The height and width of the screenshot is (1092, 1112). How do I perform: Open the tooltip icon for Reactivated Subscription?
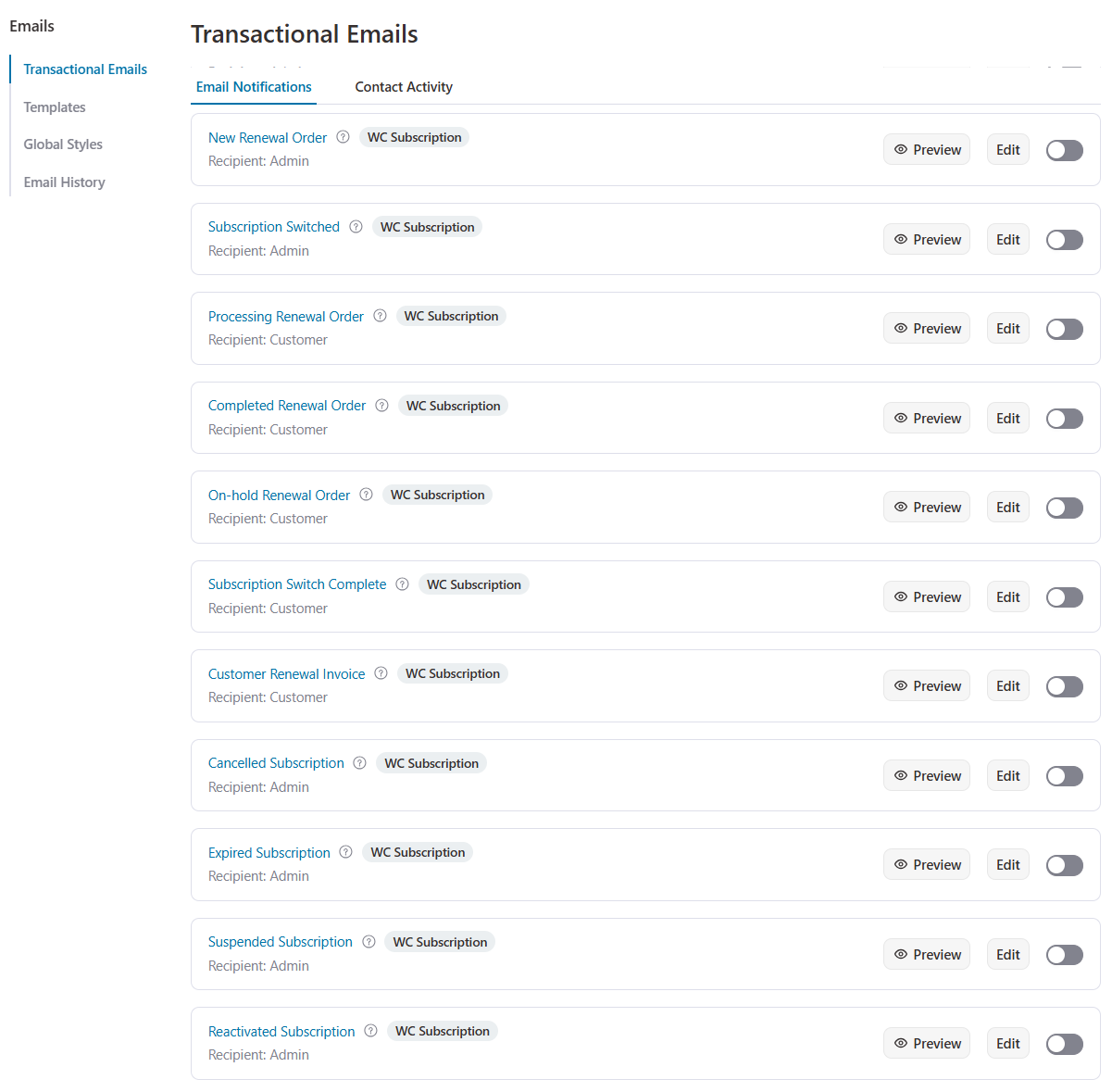pyautogui.click(x=370, y=1030)
